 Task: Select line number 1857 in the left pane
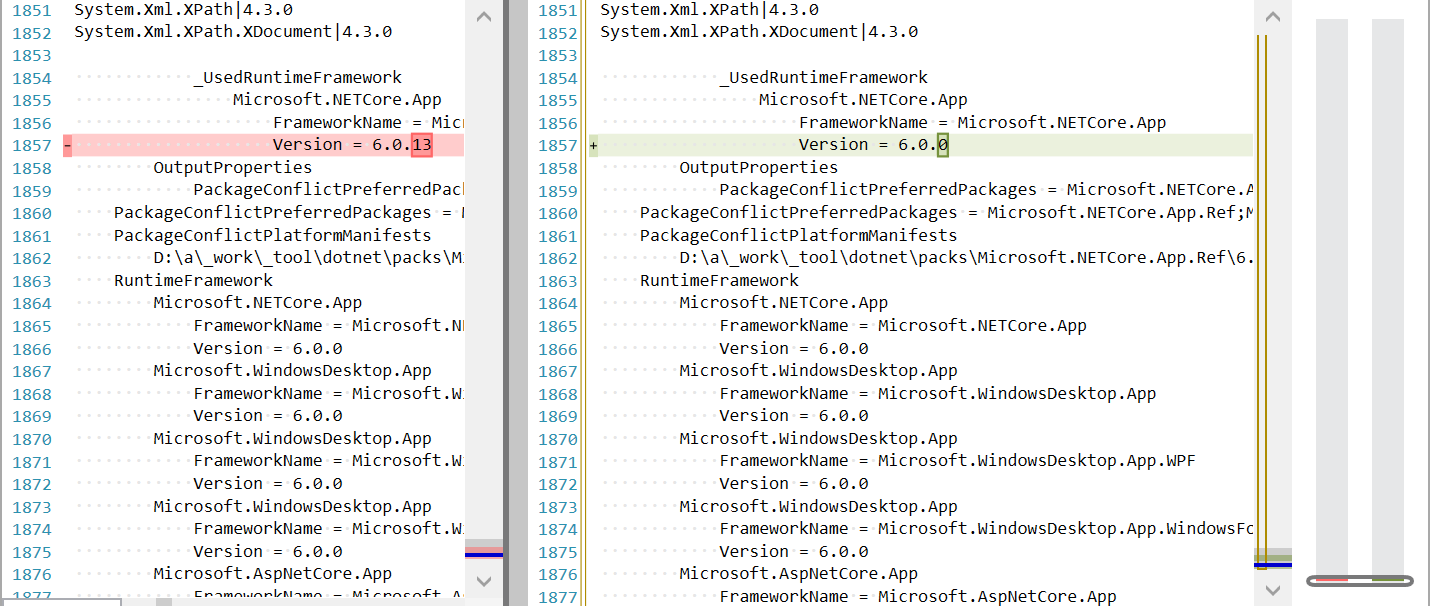[31, 144]
